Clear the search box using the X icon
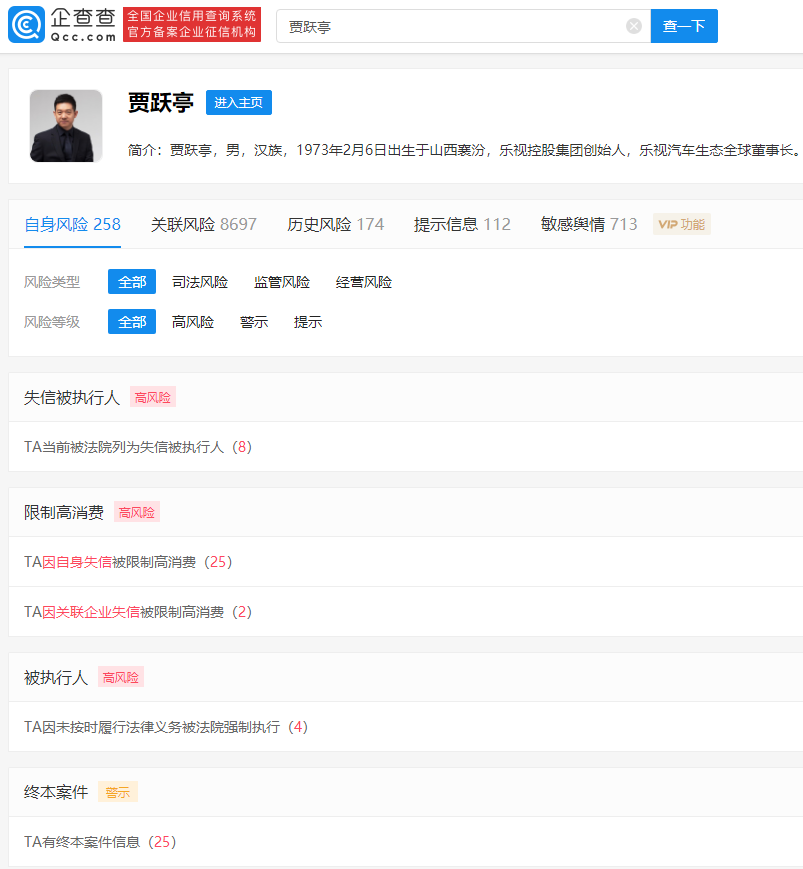Image resolution: width=803 pixels, height=869 pixels. pyautogui.click(x=633, y=26)
